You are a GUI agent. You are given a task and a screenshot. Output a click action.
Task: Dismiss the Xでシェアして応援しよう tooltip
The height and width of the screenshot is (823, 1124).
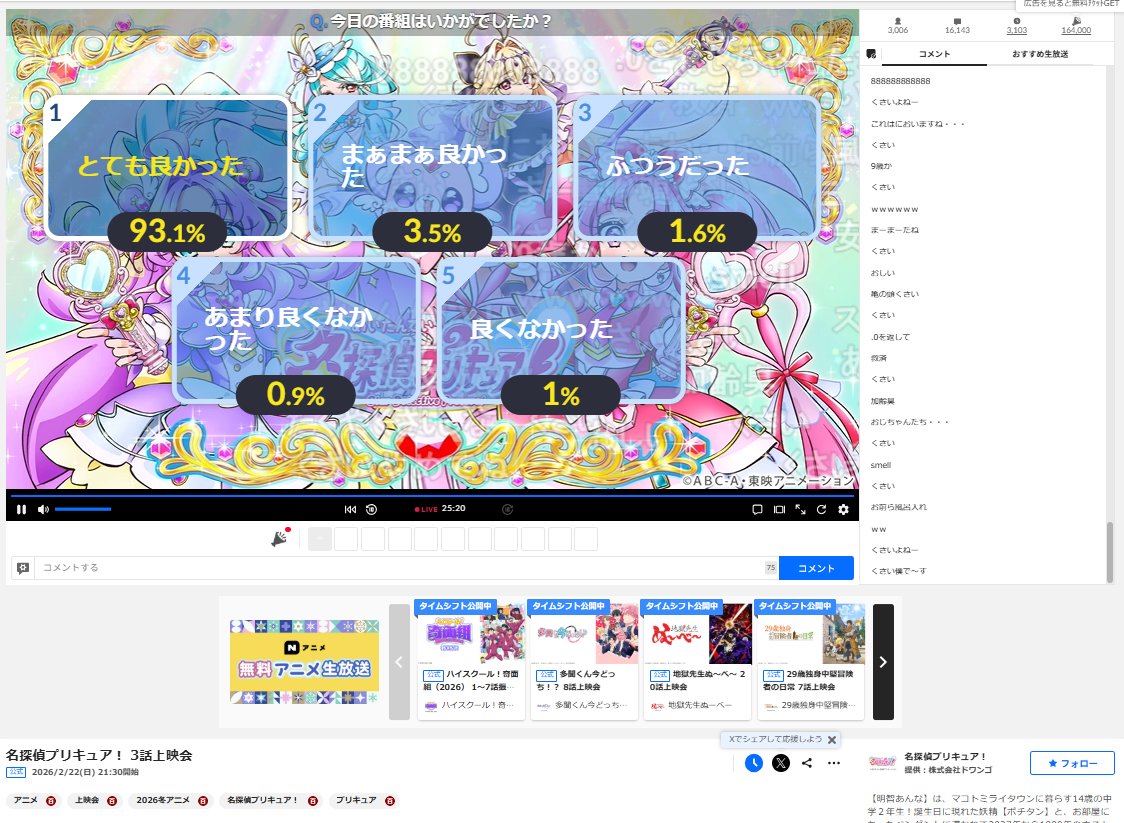[832, 740]
